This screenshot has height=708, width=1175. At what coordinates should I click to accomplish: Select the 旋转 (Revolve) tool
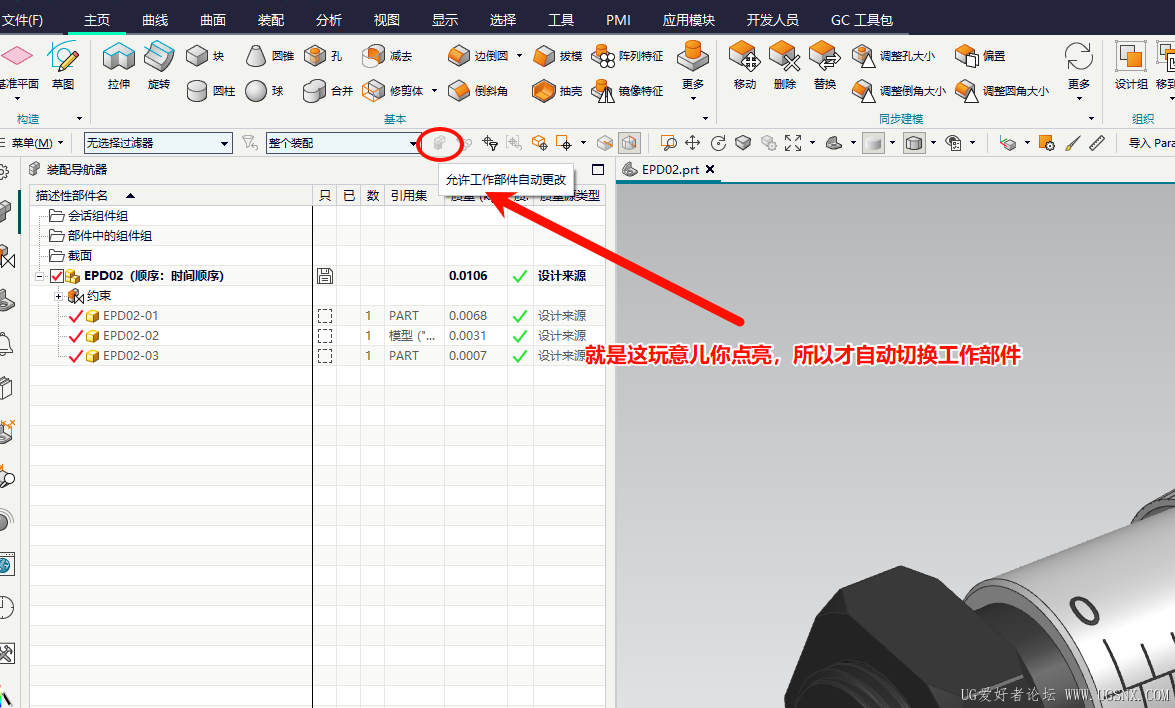159,66
